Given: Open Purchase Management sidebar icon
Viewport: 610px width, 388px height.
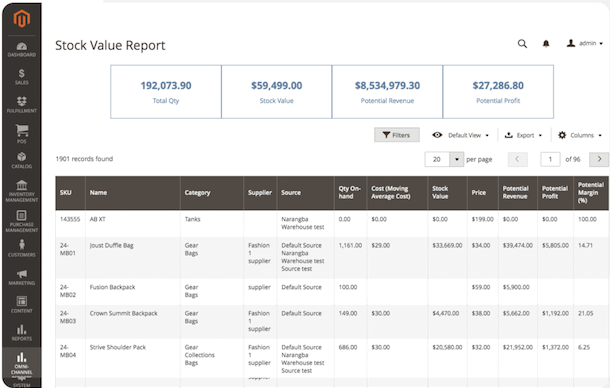Looking at the screenshot, I should (x=21, y=221).
